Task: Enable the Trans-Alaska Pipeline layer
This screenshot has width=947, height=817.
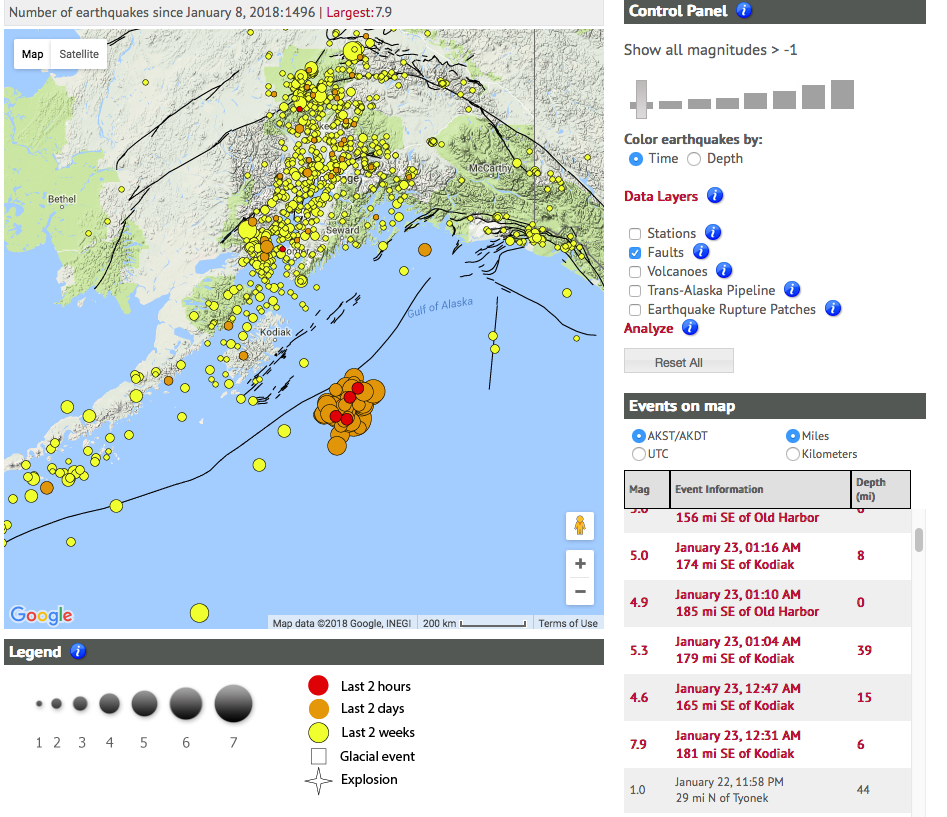Action: tap(635, 291)
